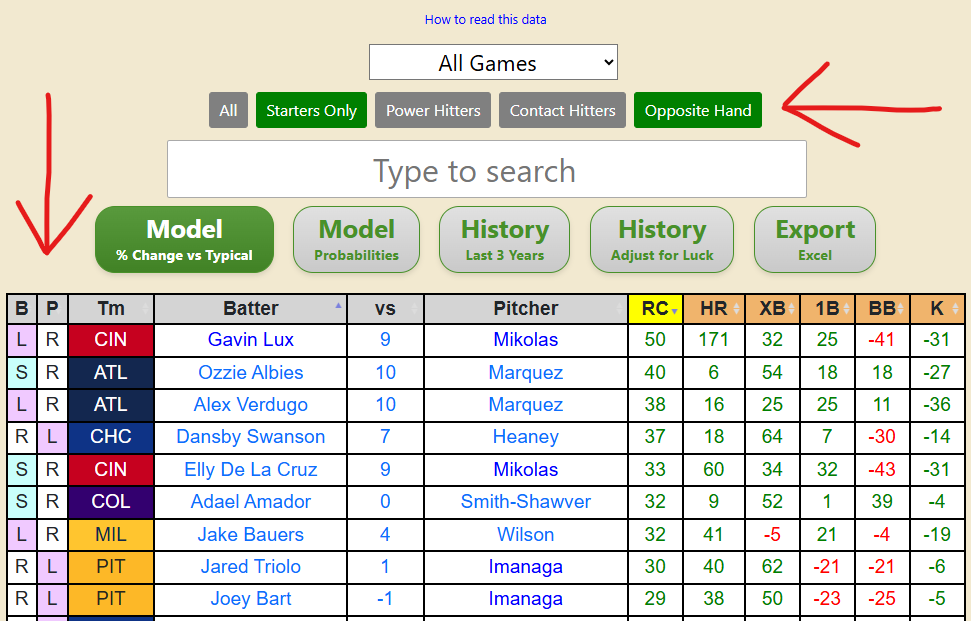Toggle the Opposite Hand filter

698,110
